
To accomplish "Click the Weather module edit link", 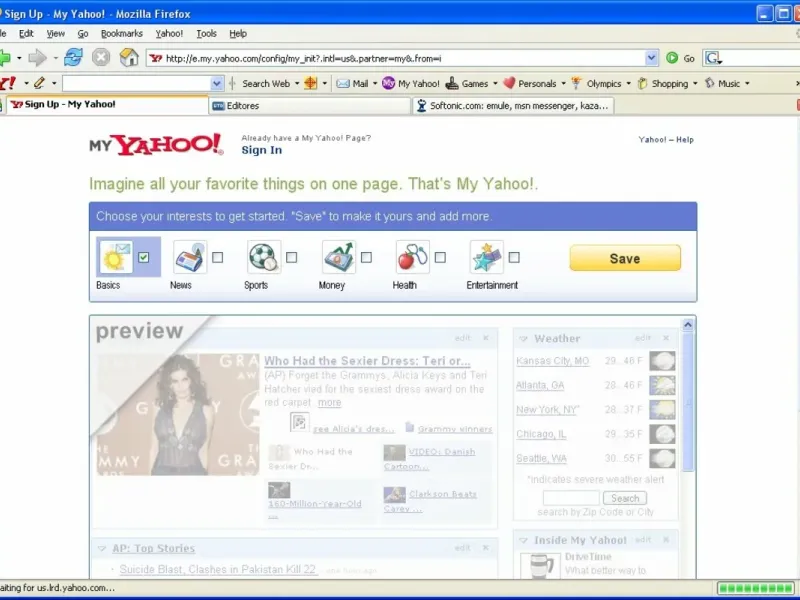I will point(642,338).
